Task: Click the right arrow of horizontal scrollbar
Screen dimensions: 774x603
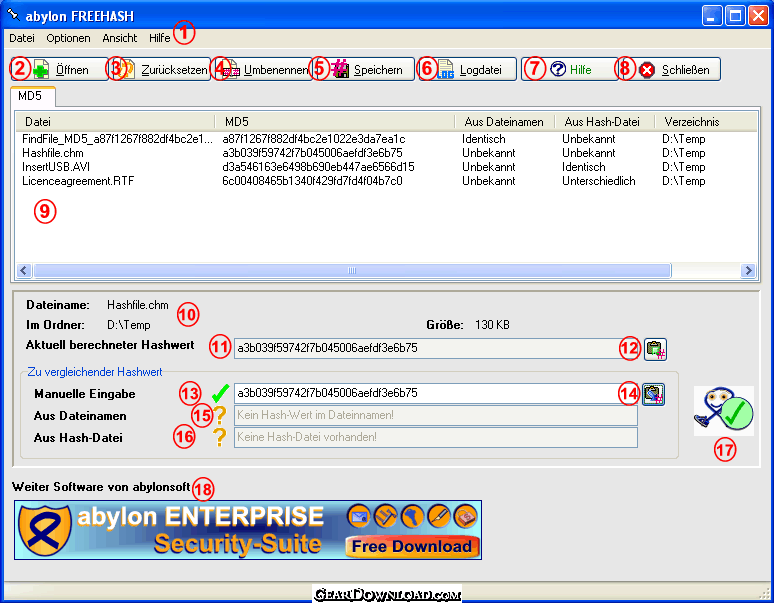Action: coord(748,270)
